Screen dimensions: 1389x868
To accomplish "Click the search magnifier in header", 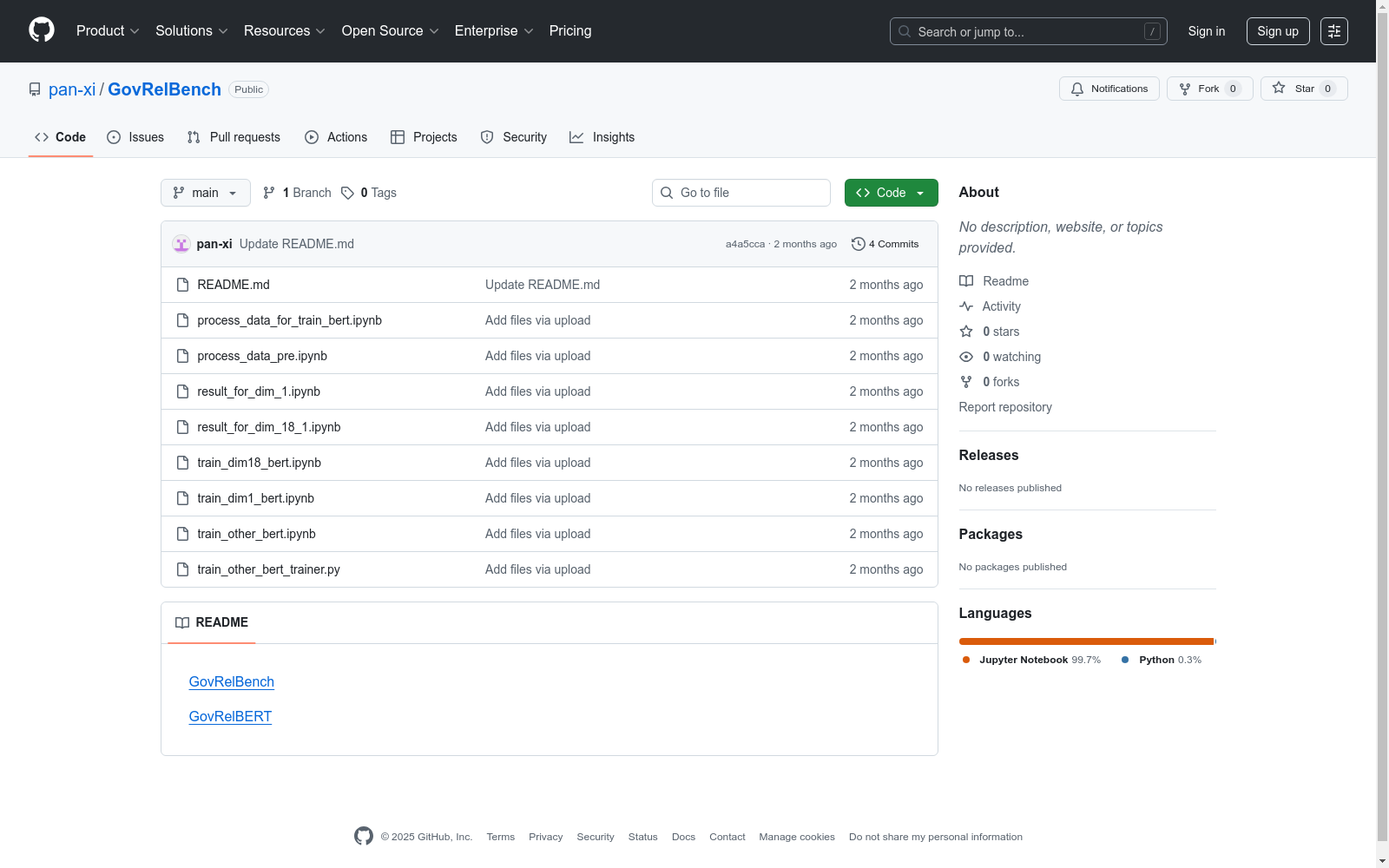I will [x=905, y=31].
